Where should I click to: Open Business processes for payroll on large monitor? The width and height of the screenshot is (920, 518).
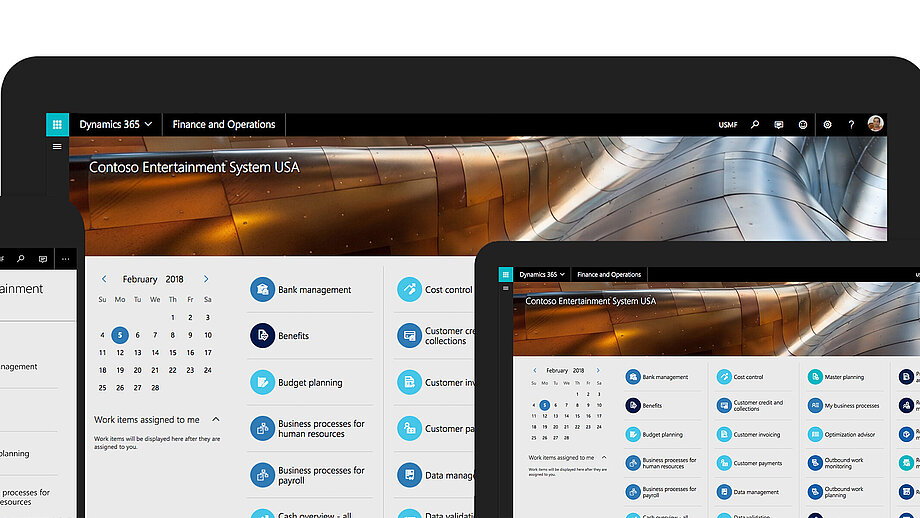point(310,475)
